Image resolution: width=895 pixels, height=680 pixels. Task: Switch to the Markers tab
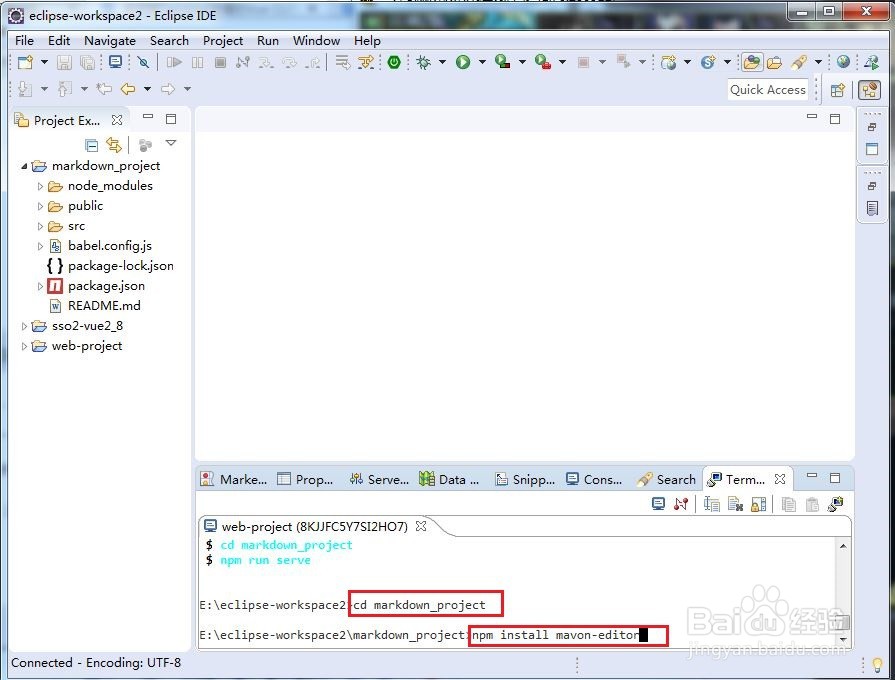click(x=233, y=480)
